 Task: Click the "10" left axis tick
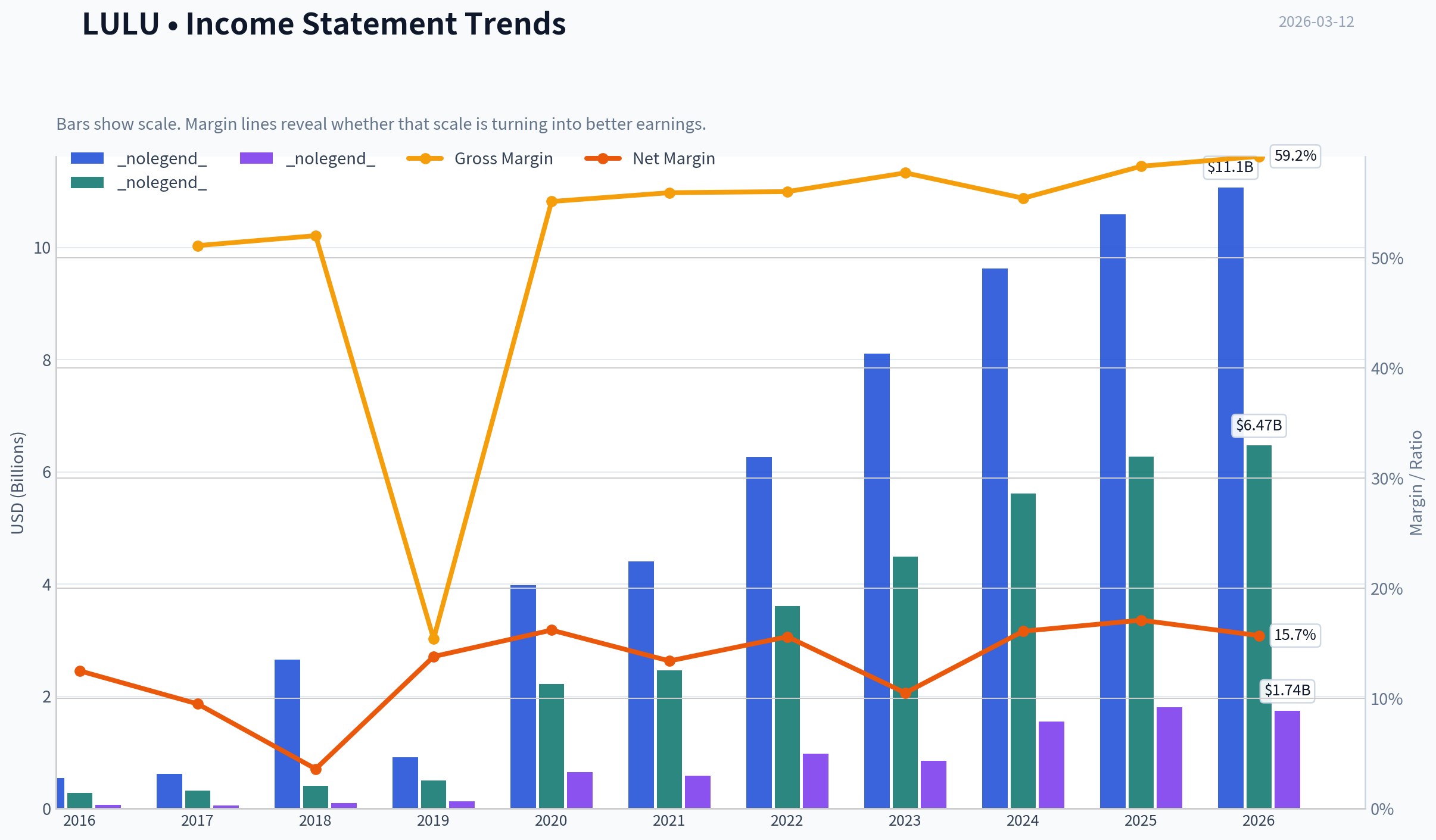tap(42, 248)
